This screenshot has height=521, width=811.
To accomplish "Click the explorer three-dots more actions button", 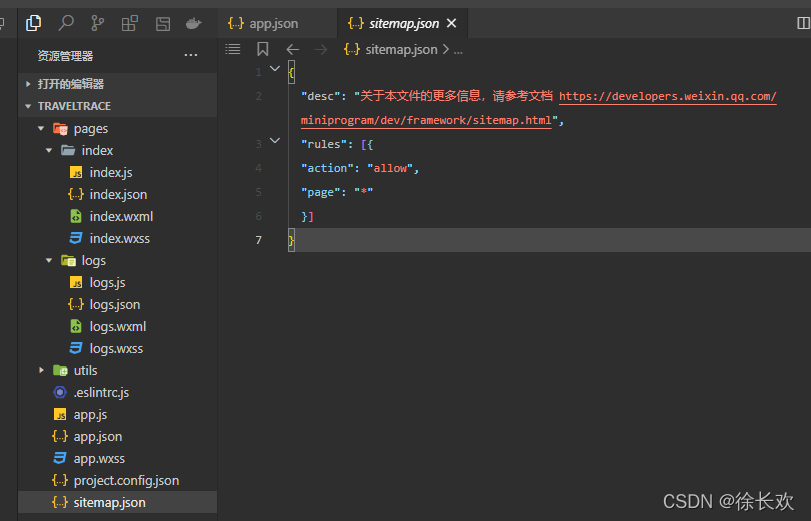I will [x=191, y=55].
